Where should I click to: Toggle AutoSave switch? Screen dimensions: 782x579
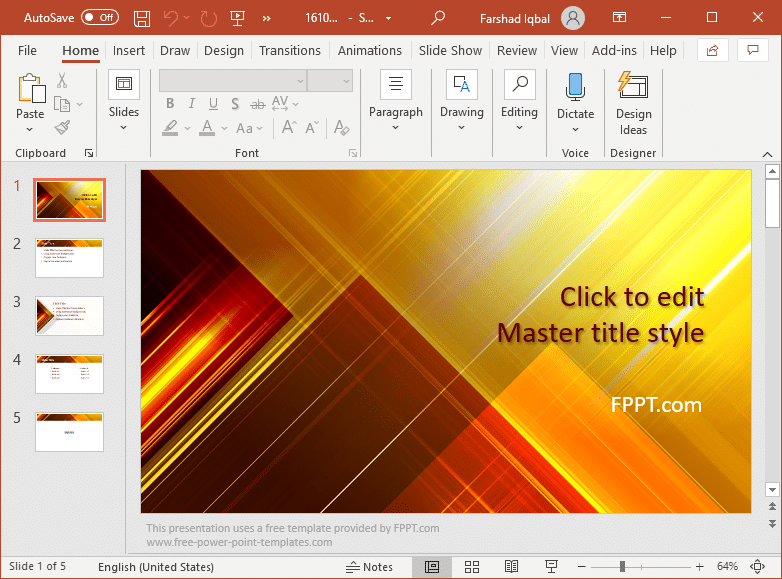click(99, 18)
